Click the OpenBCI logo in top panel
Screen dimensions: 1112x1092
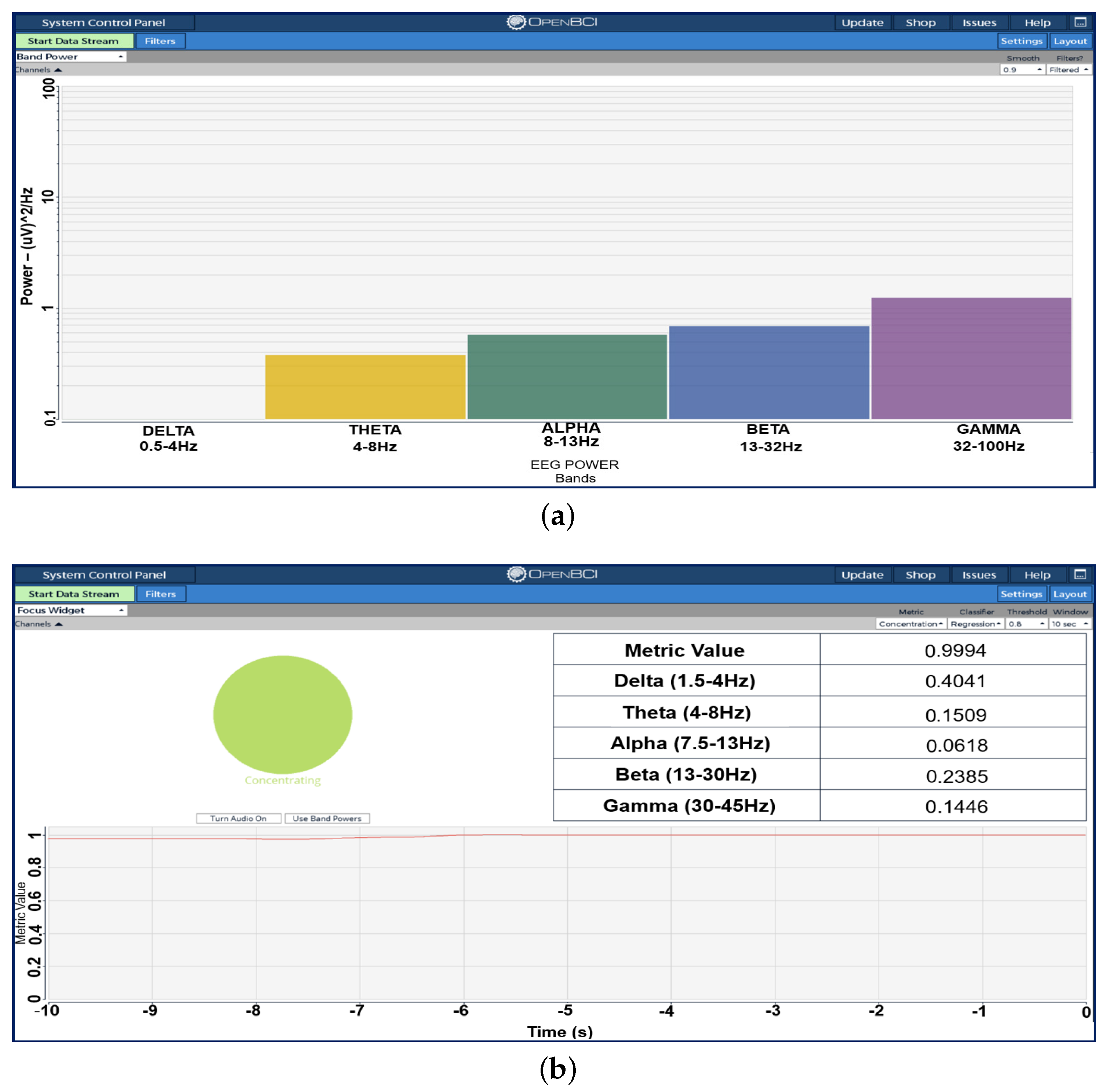pos(552,22)
